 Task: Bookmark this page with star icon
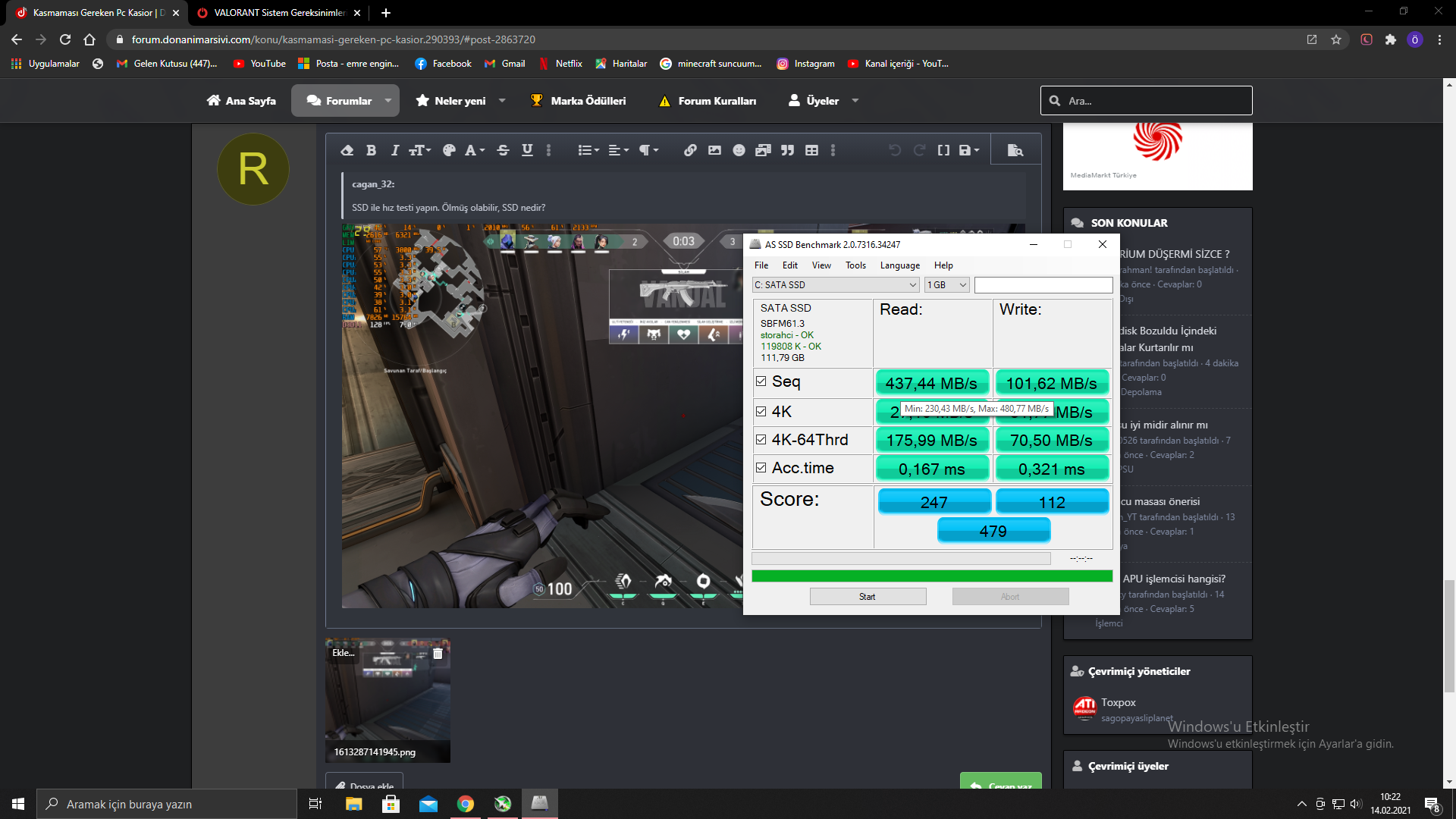[1336, 39]
